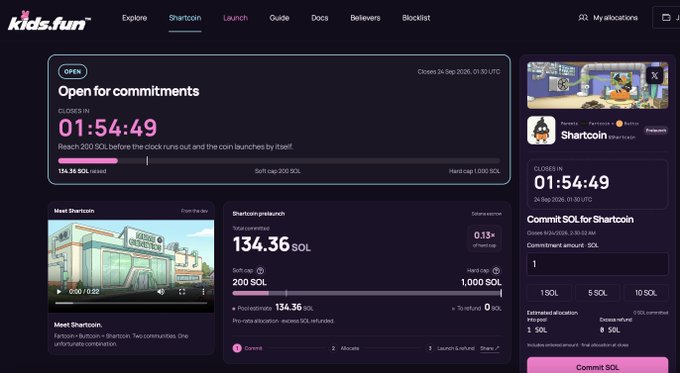Click the 'Pro-rata allocation' note
This screenshot has width=680, height=373.
click(x=283, y=321)
